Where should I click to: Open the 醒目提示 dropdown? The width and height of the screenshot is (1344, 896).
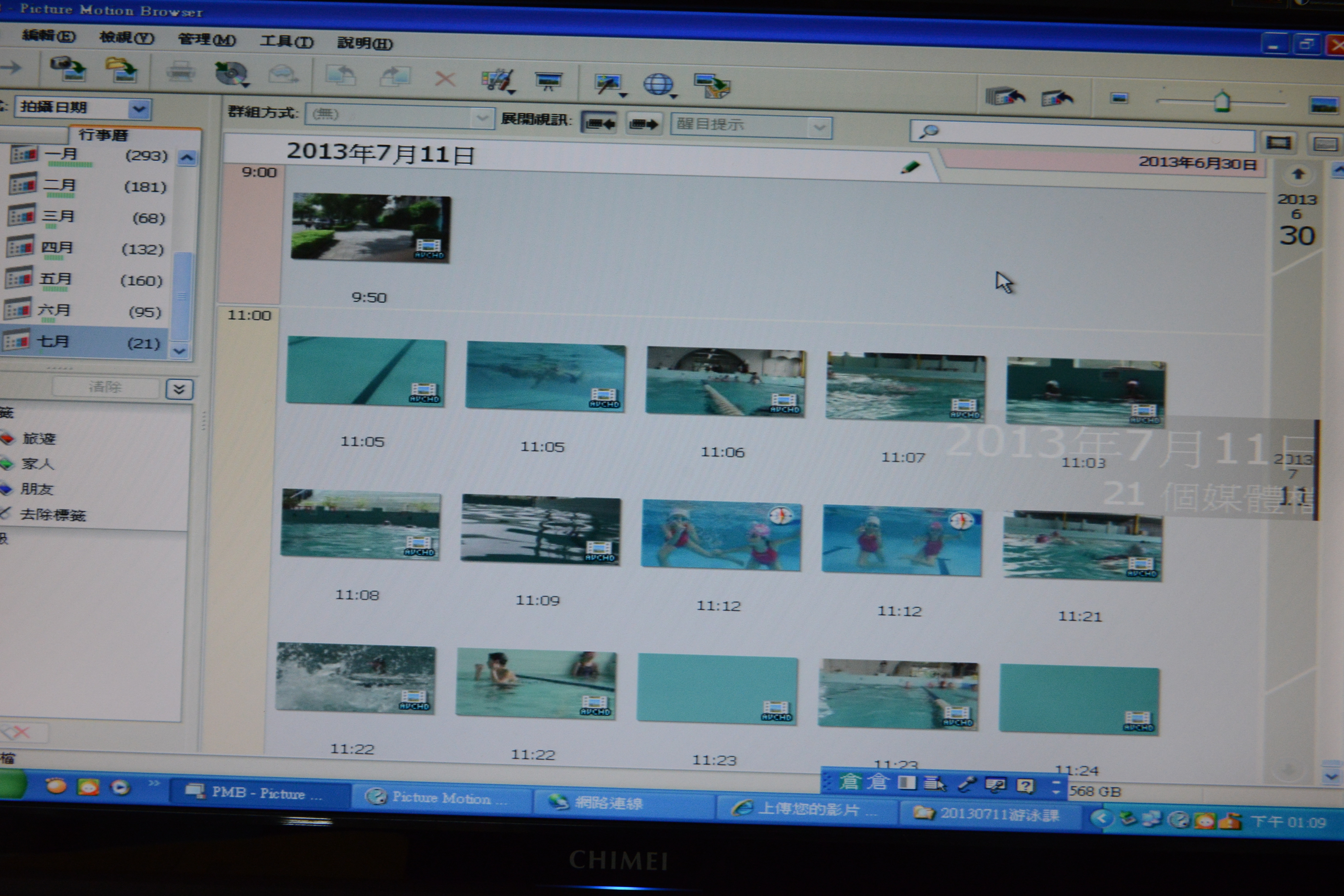tap(751, 125)
